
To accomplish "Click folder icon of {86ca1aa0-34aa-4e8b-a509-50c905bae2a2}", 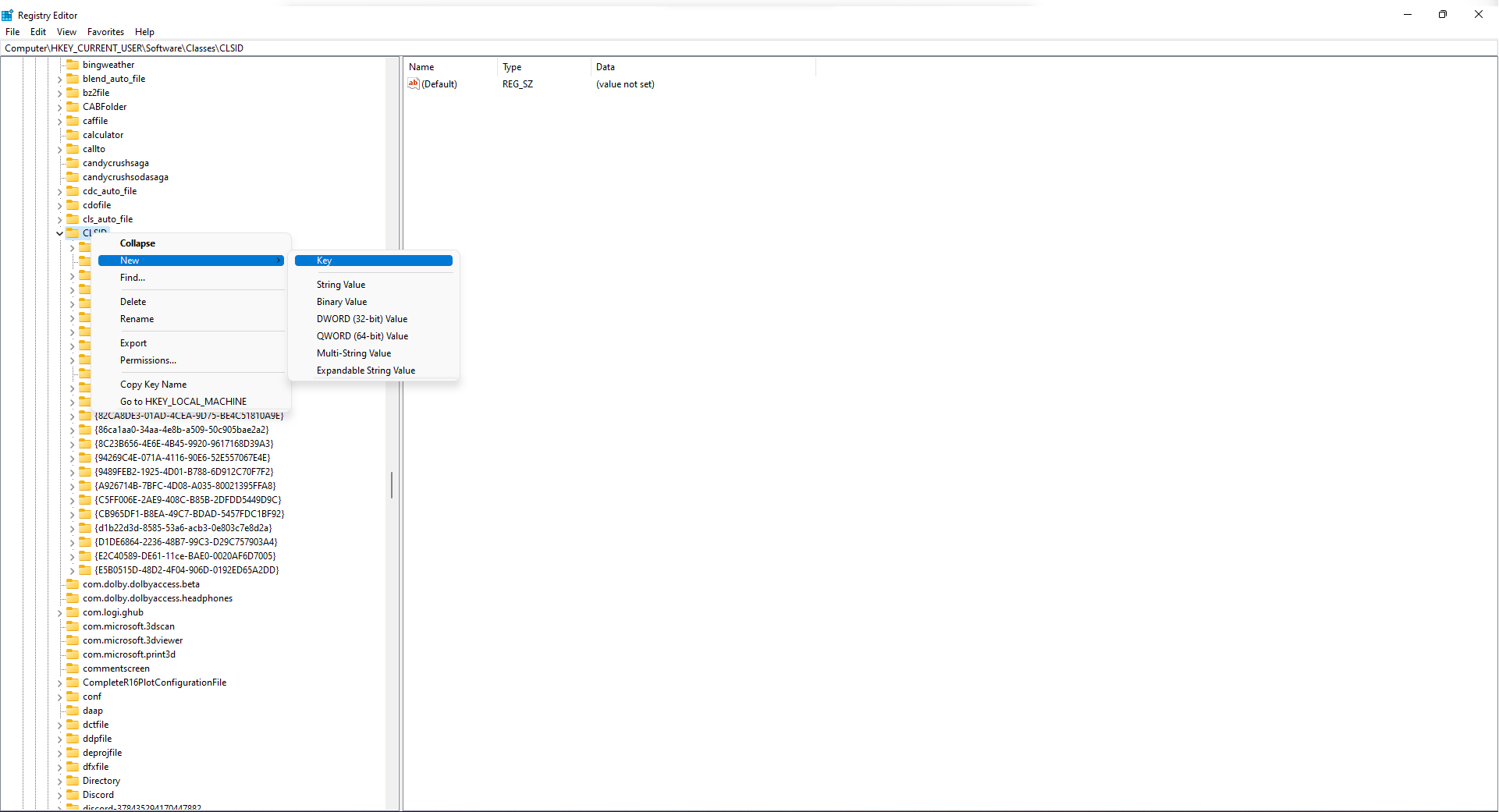I will click(x=85, y=430).
